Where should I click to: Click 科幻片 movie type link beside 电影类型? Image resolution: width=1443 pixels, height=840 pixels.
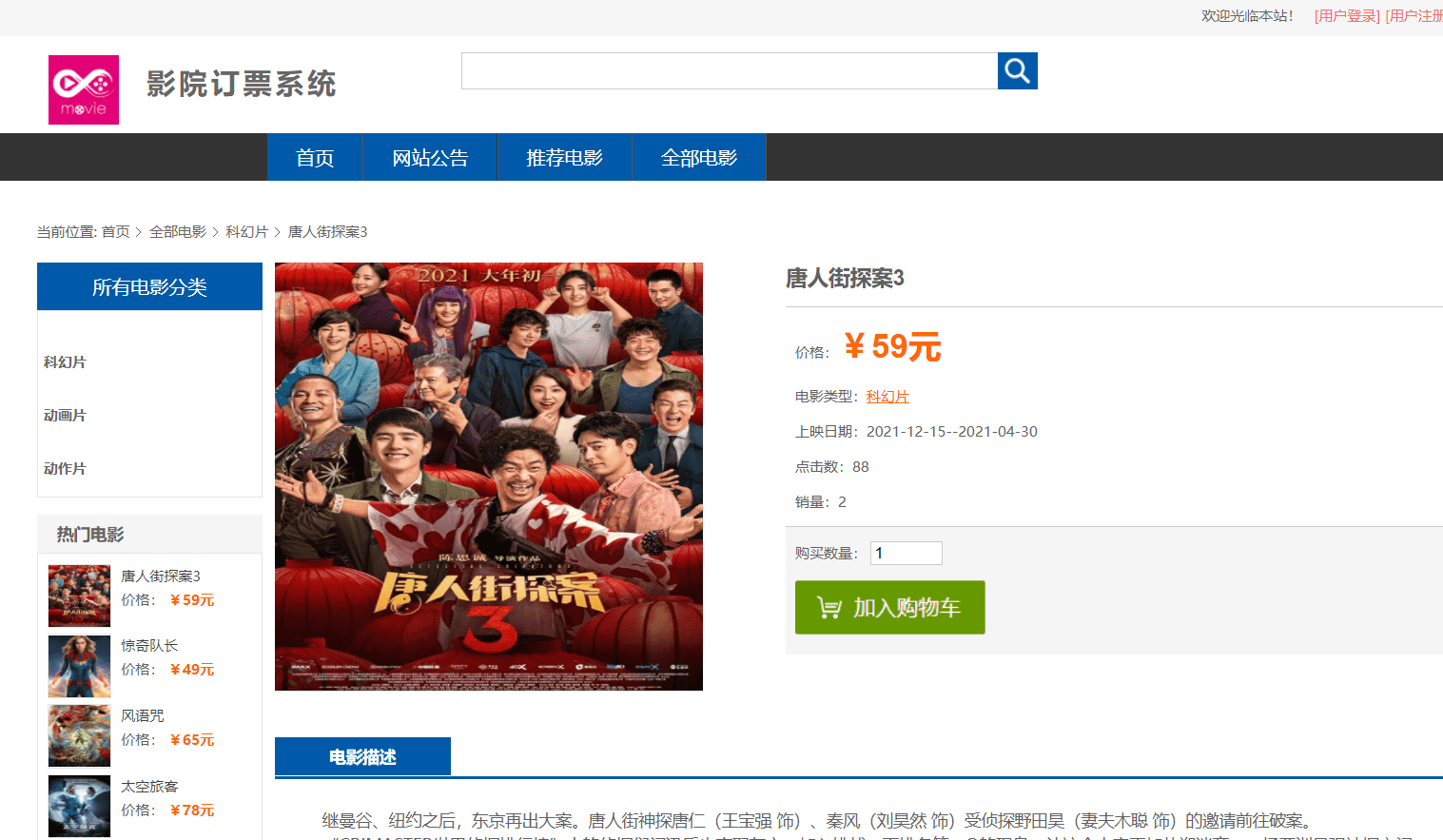[887, 397]
